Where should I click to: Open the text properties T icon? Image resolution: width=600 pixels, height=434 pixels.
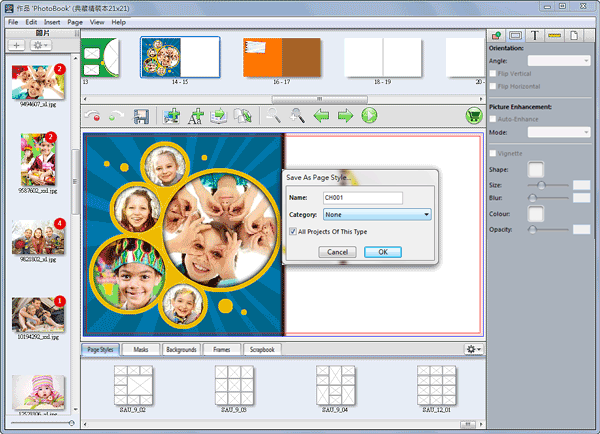(x=535, y=36)
